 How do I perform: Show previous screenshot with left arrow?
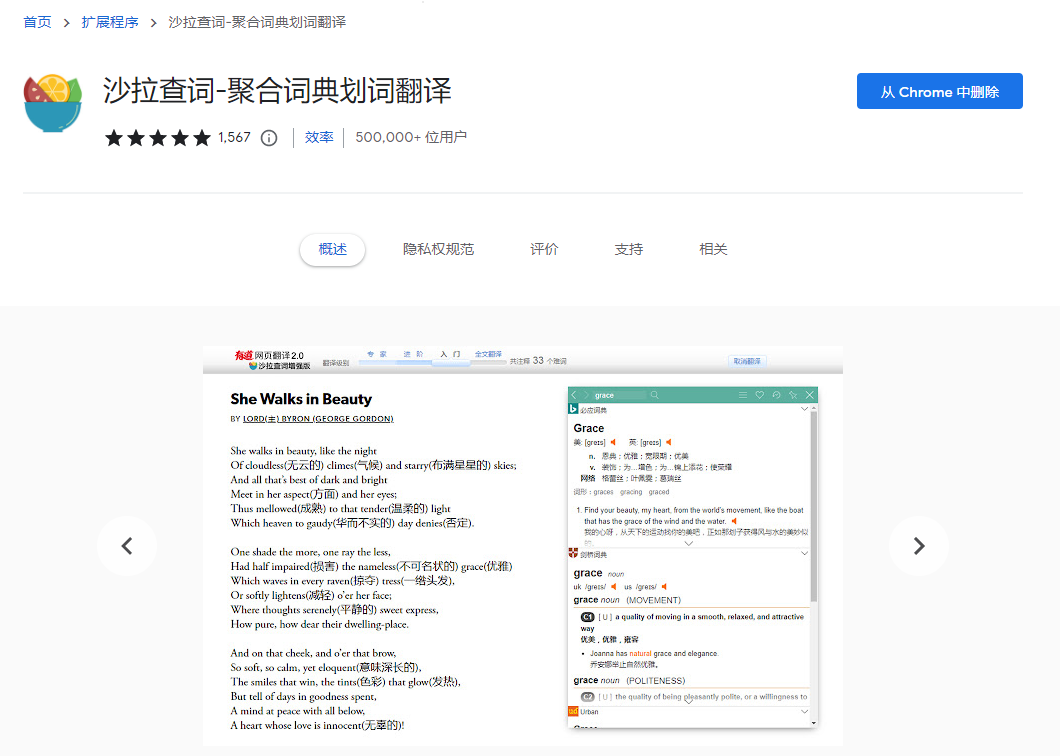point(127,546)
